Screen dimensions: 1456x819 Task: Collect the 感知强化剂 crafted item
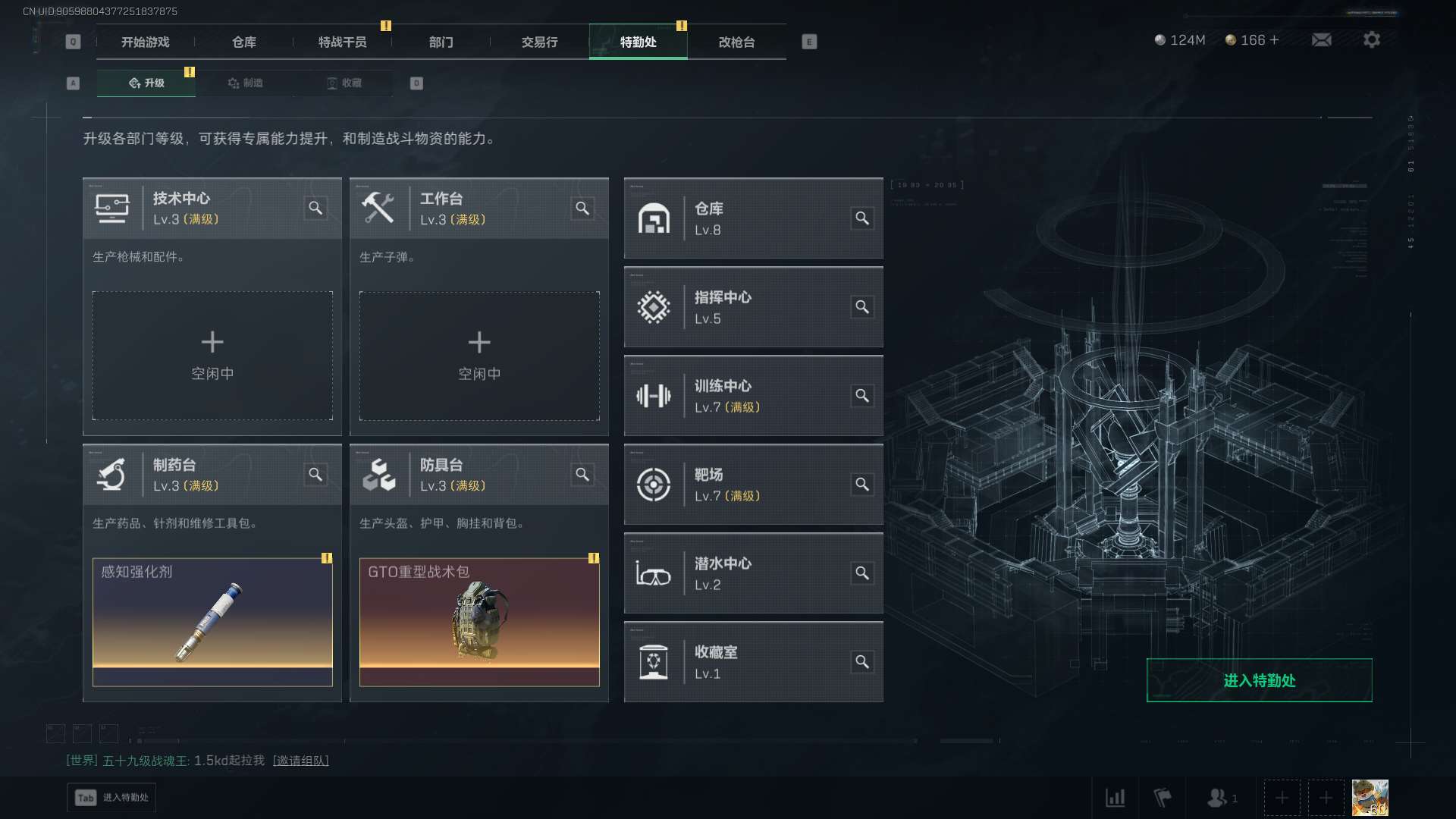coord(212,622)
